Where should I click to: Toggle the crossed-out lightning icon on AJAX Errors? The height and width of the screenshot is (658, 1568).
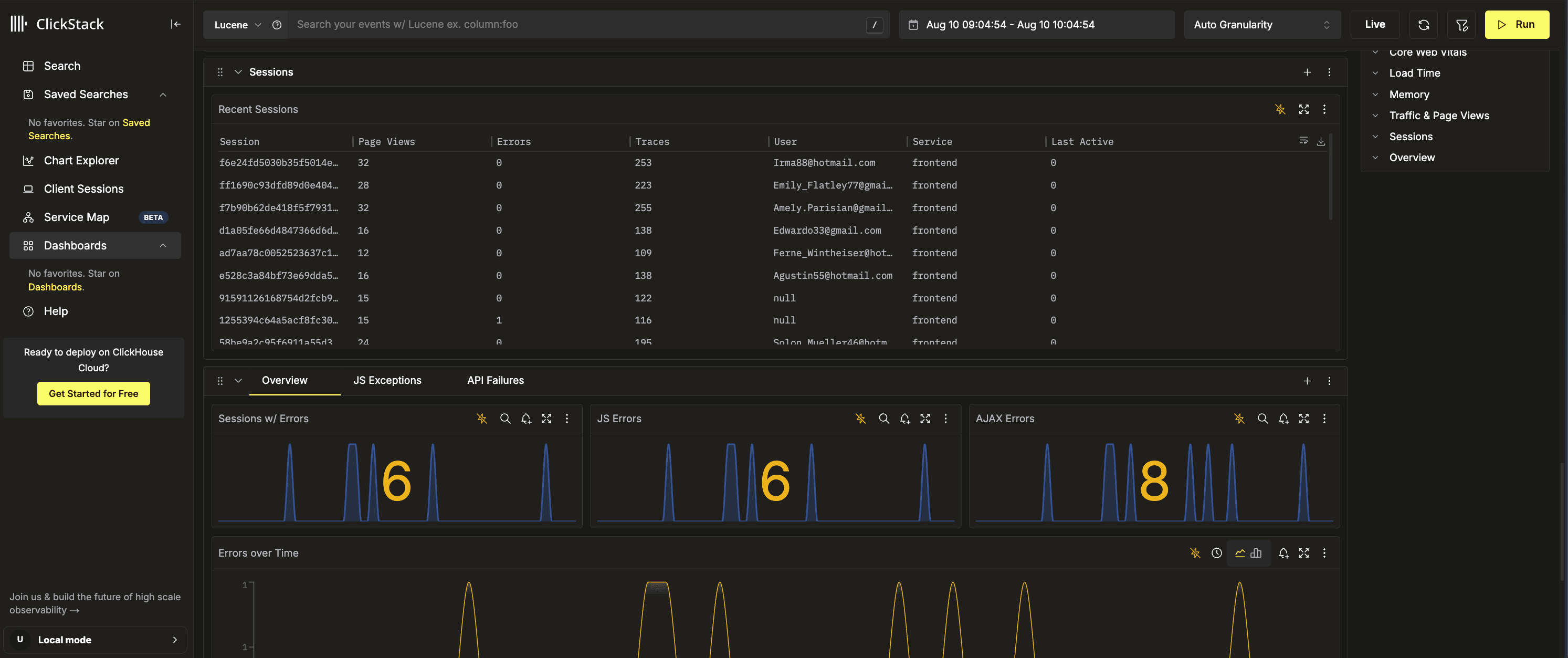[1239, 419]
